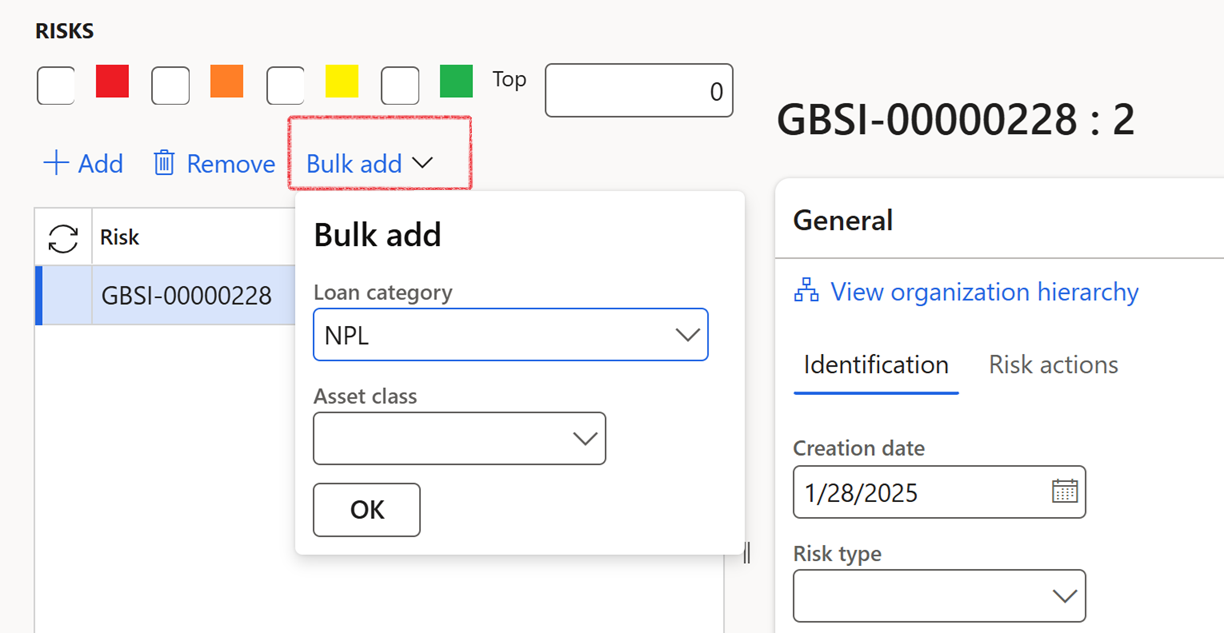Select the orange risk color indicator
Image resolution: width=1224 pixels, height=633 pixels.
click(226, 84)
